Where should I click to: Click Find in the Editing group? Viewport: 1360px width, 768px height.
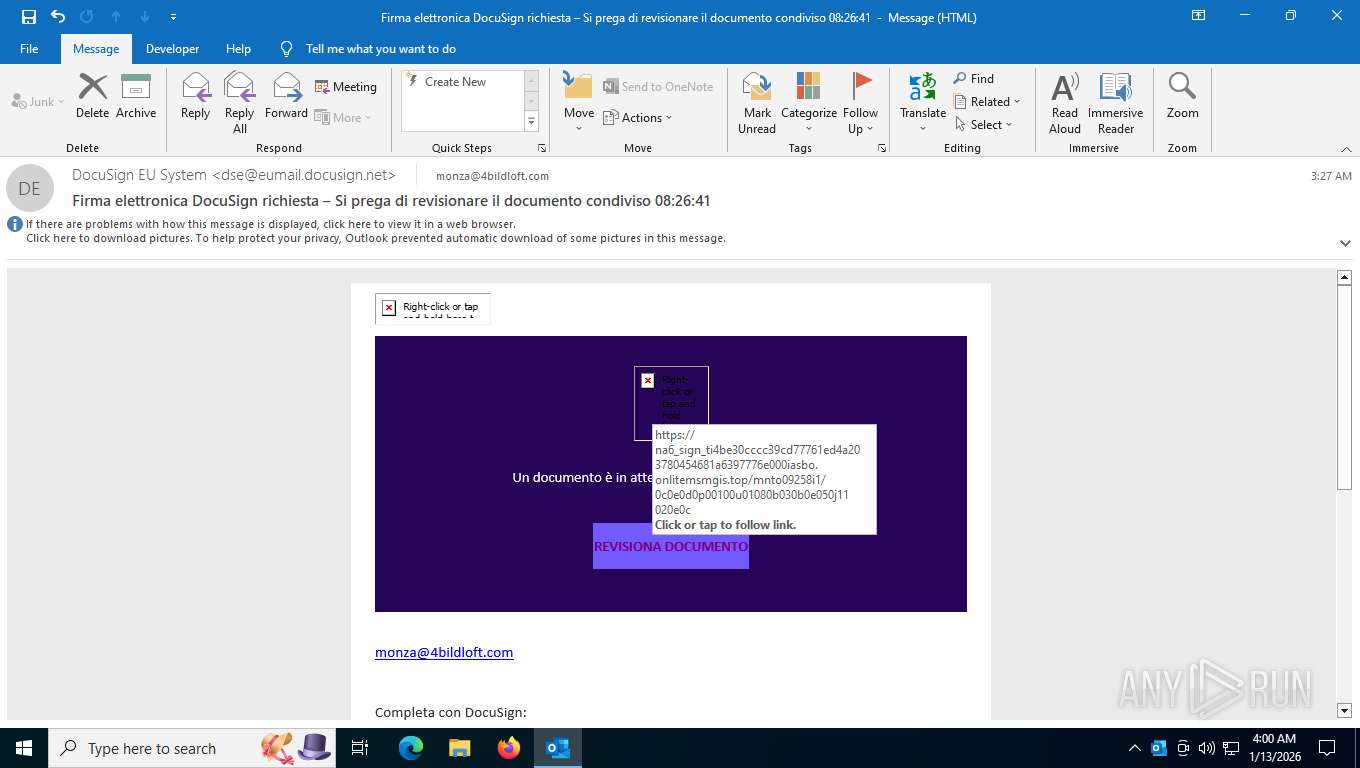974,79
